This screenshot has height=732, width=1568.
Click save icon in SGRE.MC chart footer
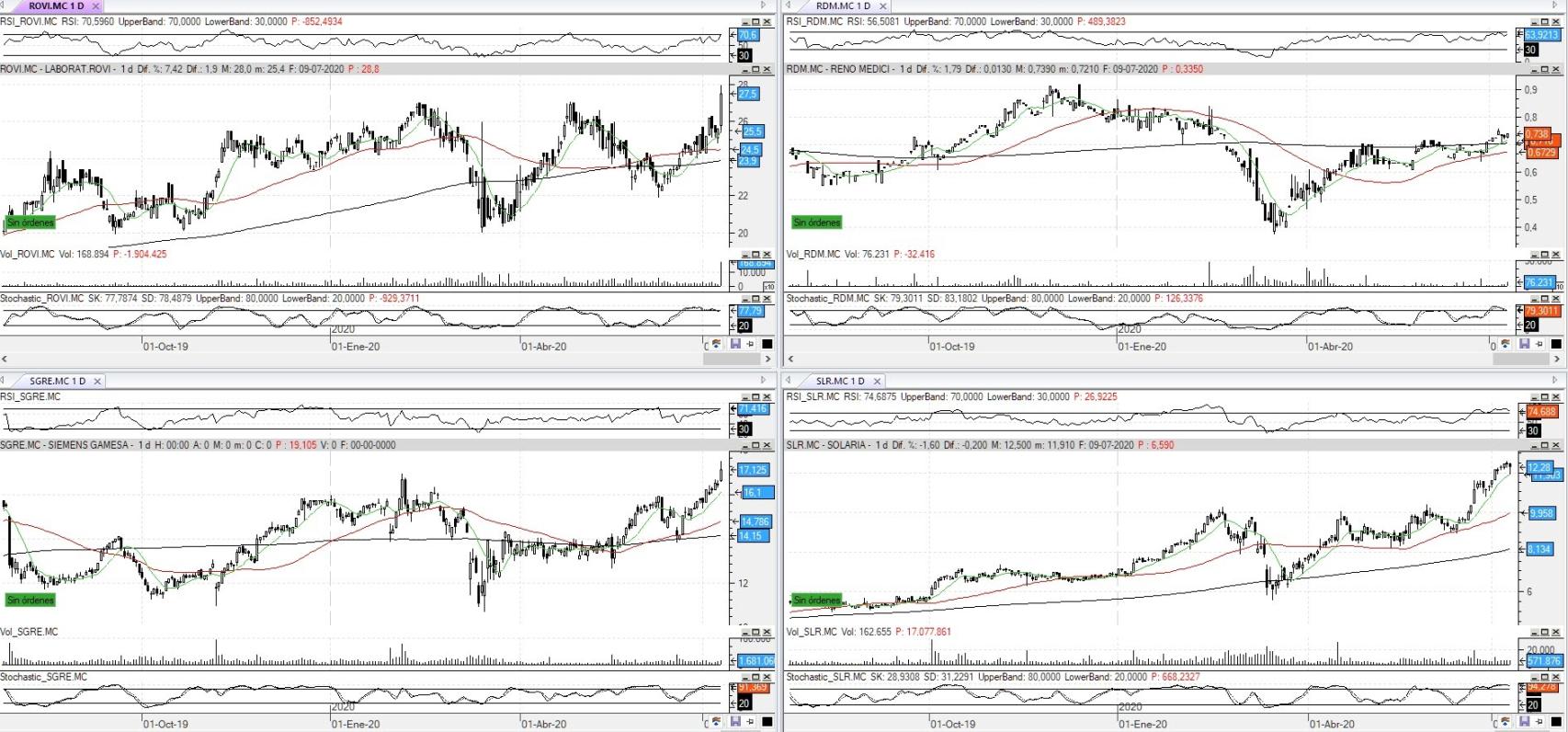[735, 722]
